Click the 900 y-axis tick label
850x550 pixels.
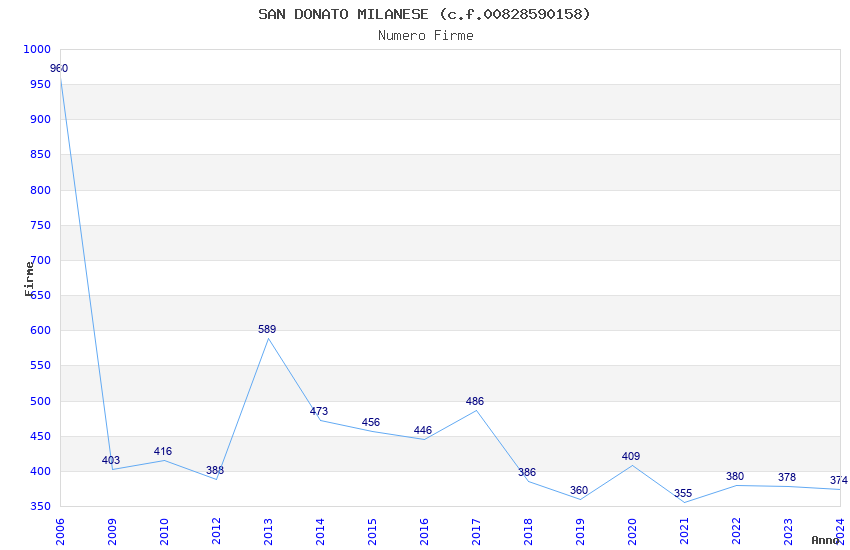(x=40, y=120)
